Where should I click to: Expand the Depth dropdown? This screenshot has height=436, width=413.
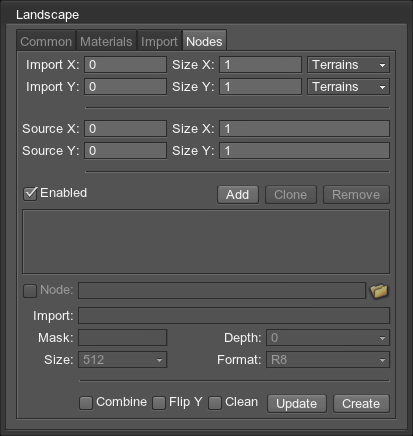(x=328, y=338)
